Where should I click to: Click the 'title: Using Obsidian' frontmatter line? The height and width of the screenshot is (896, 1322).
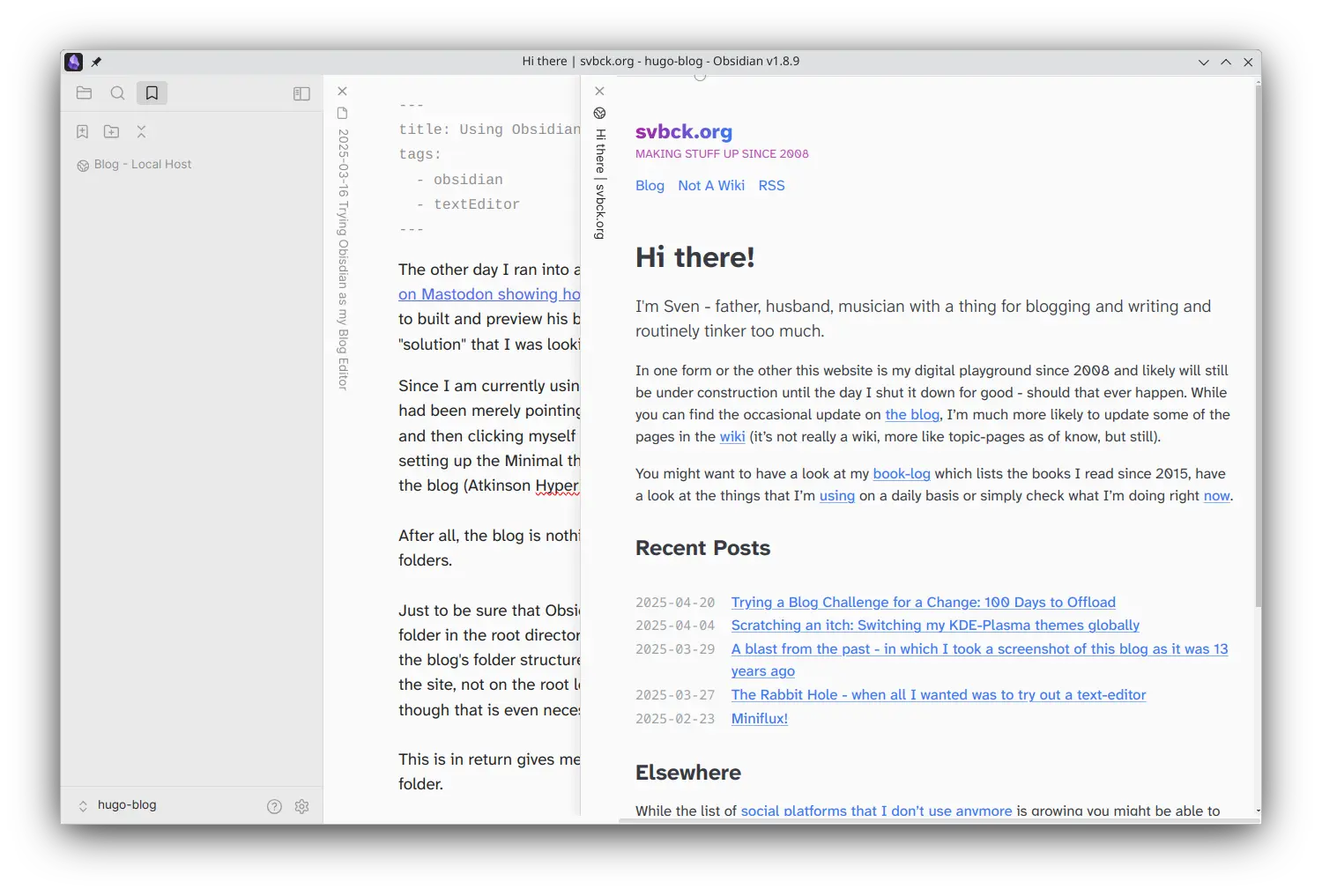point(489,130)
